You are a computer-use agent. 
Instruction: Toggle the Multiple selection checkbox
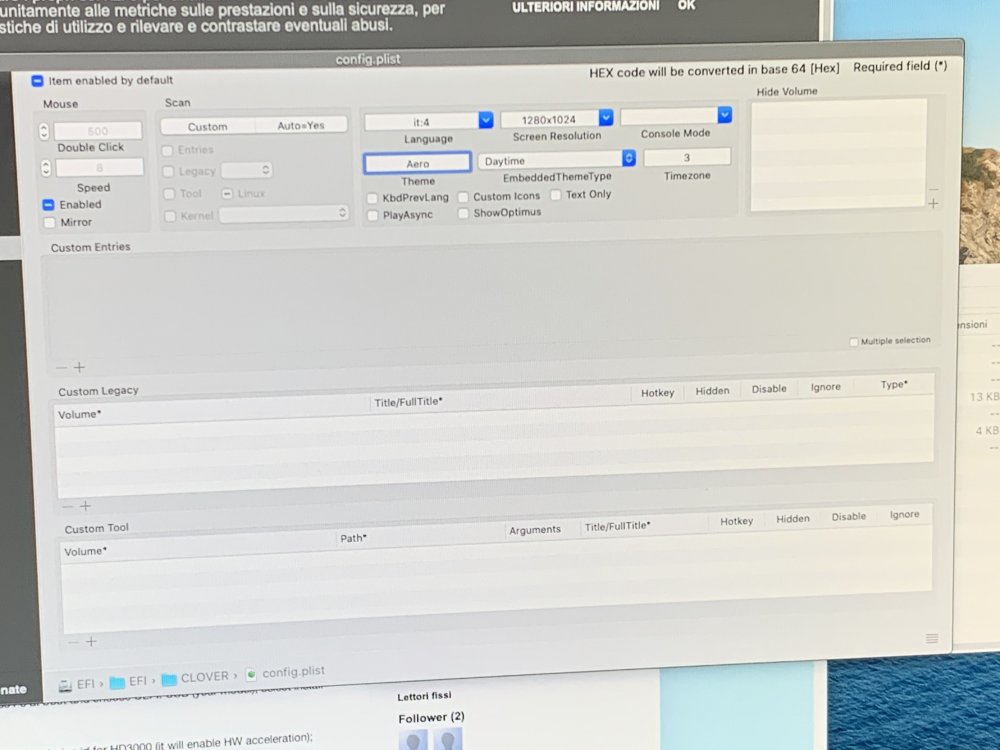tap(854, 342)
